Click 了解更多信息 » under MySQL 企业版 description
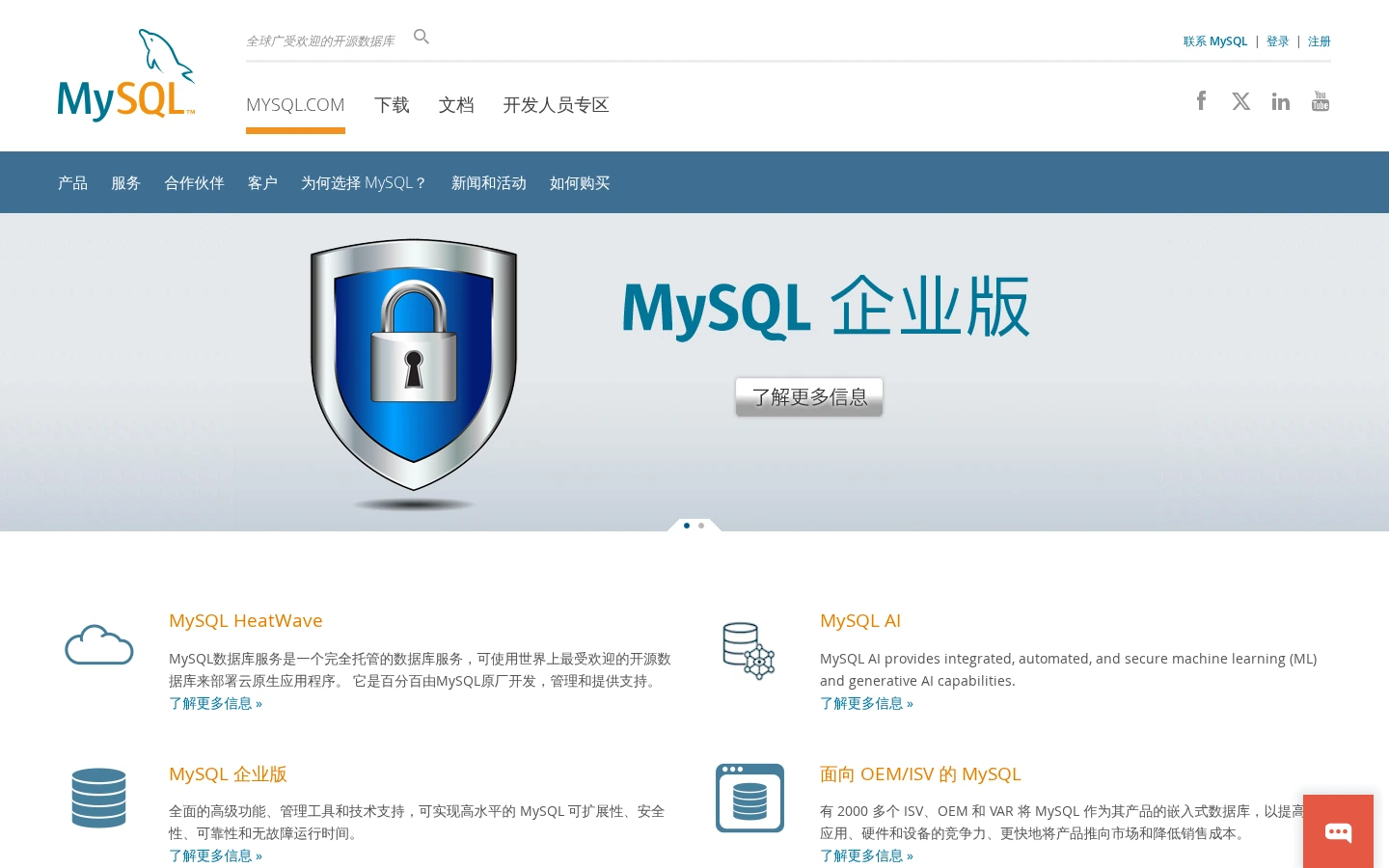 215,855
